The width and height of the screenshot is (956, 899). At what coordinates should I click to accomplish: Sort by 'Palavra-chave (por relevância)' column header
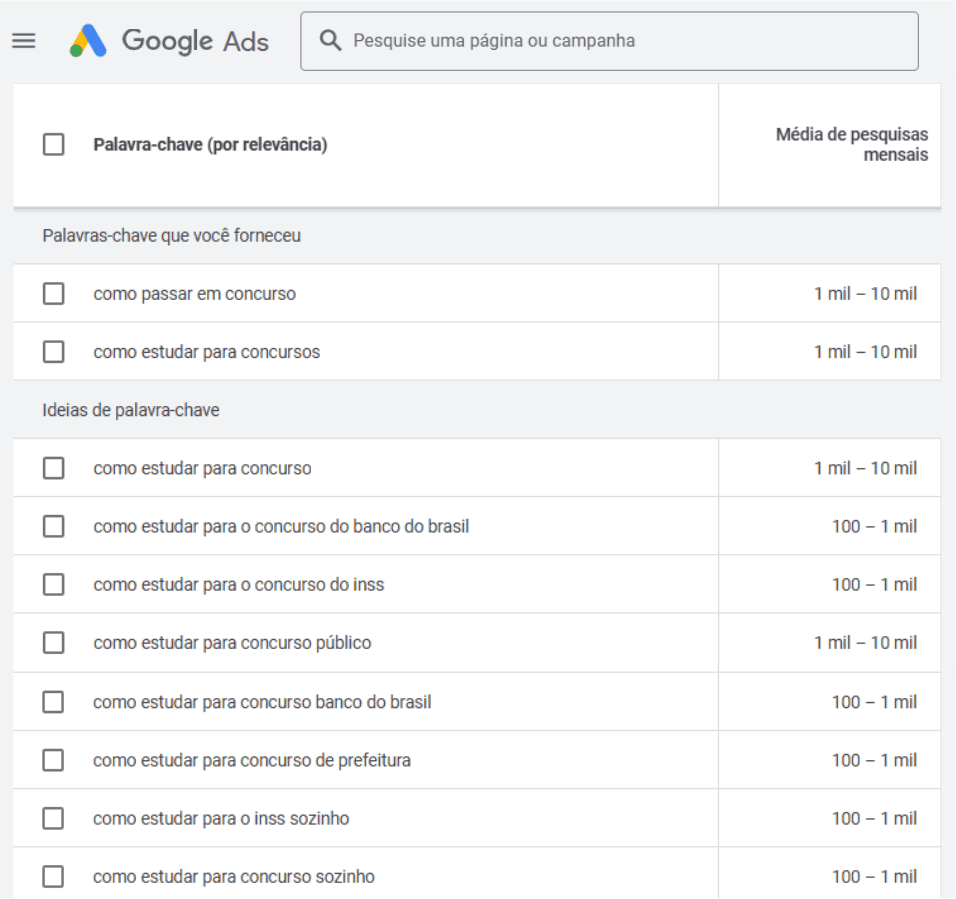coord(210,145)
